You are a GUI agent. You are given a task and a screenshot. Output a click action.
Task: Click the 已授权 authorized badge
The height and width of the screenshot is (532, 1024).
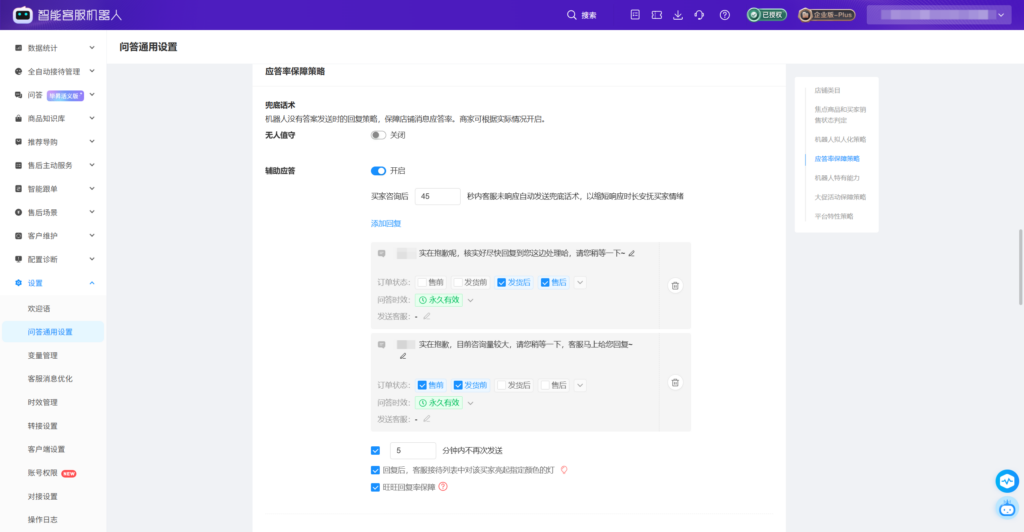[x=767, y=14]
